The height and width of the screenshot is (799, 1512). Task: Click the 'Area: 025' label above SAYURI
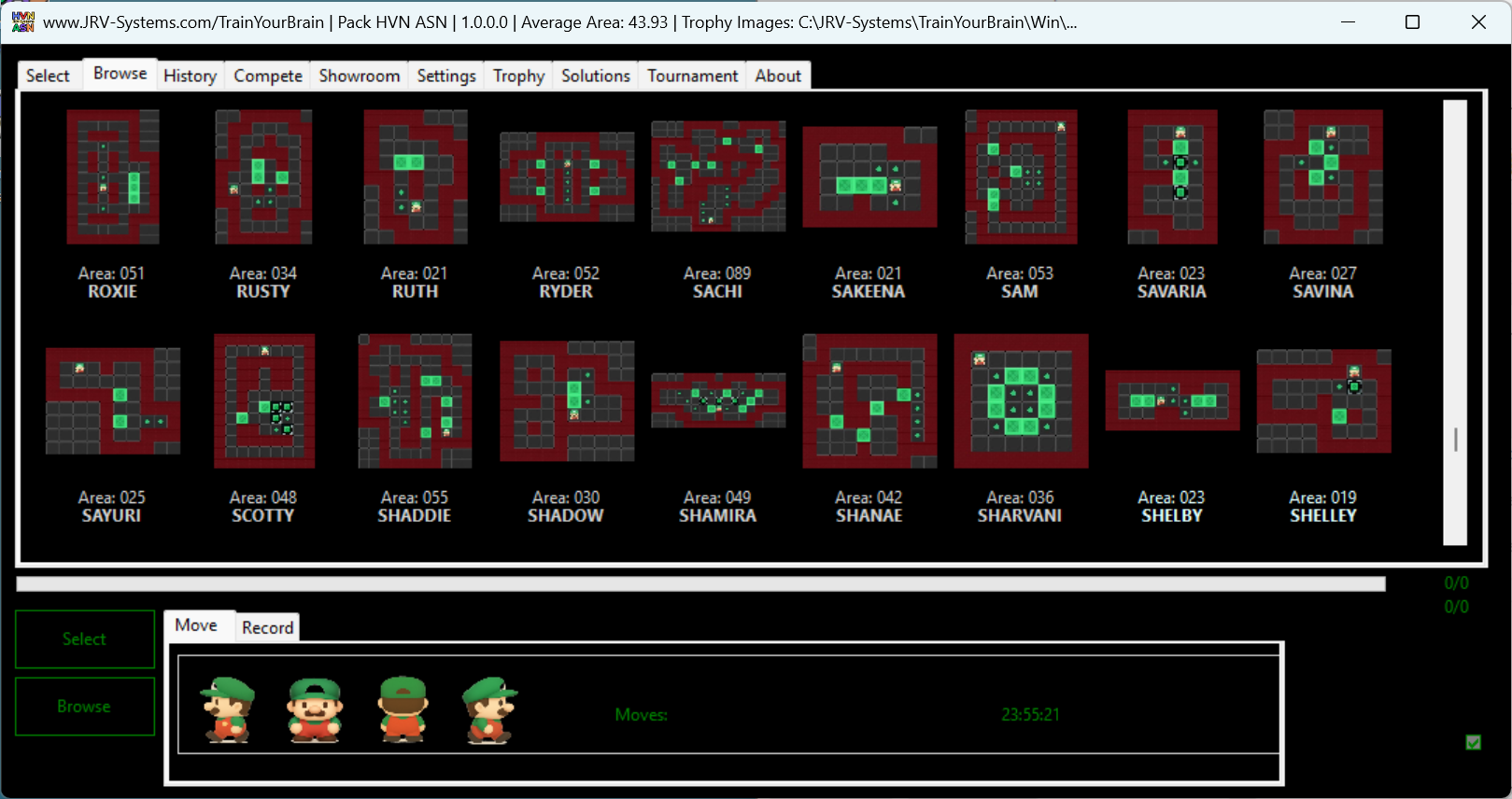tap(112, 498)
